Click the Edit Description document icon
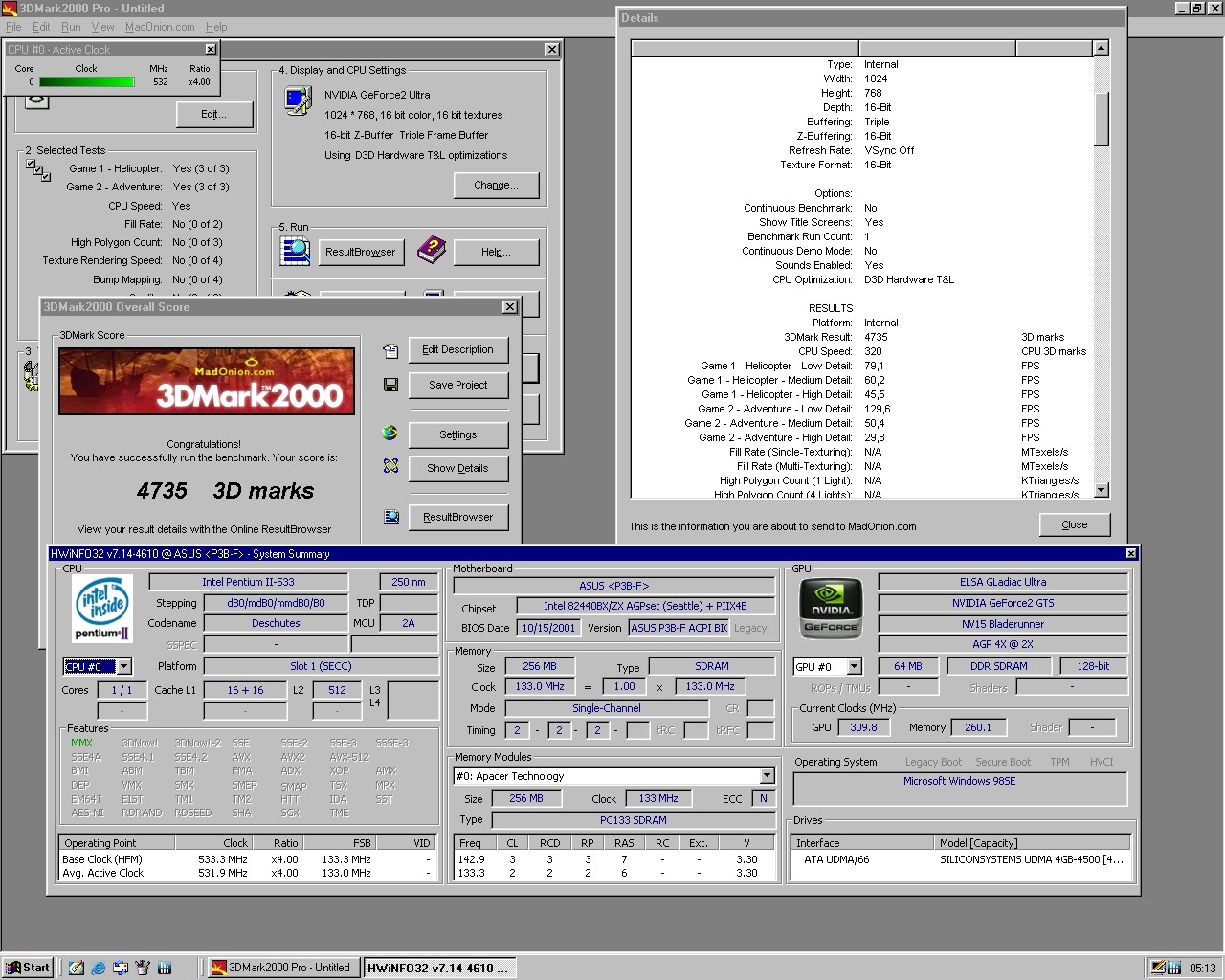 click(x=390, y=351)
